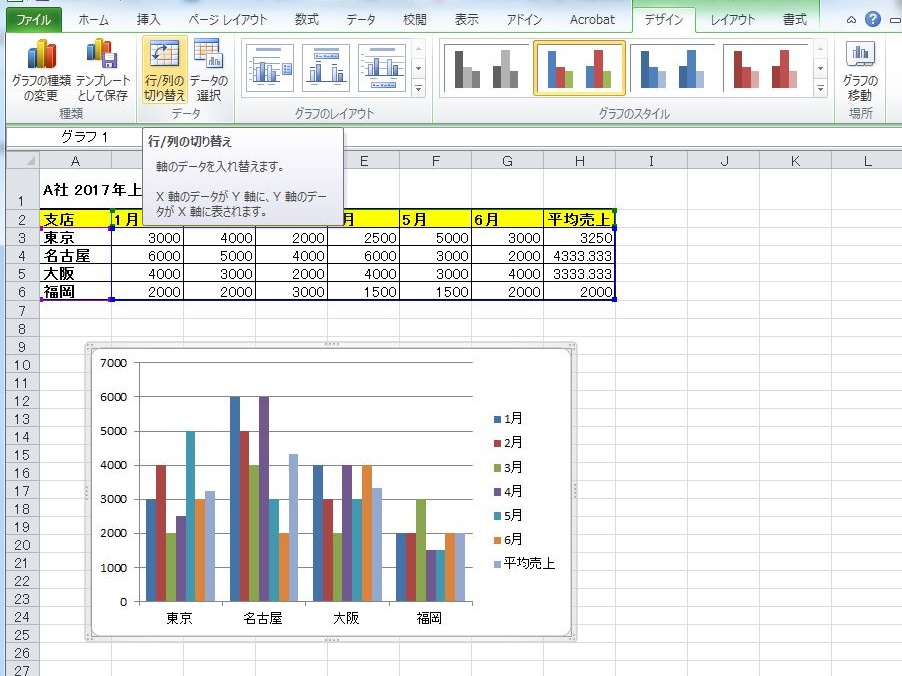Viewport: 902px width, 676px height.
Task: Open the Name Box showing グラフ 1
Action: (x=74, y=137)
